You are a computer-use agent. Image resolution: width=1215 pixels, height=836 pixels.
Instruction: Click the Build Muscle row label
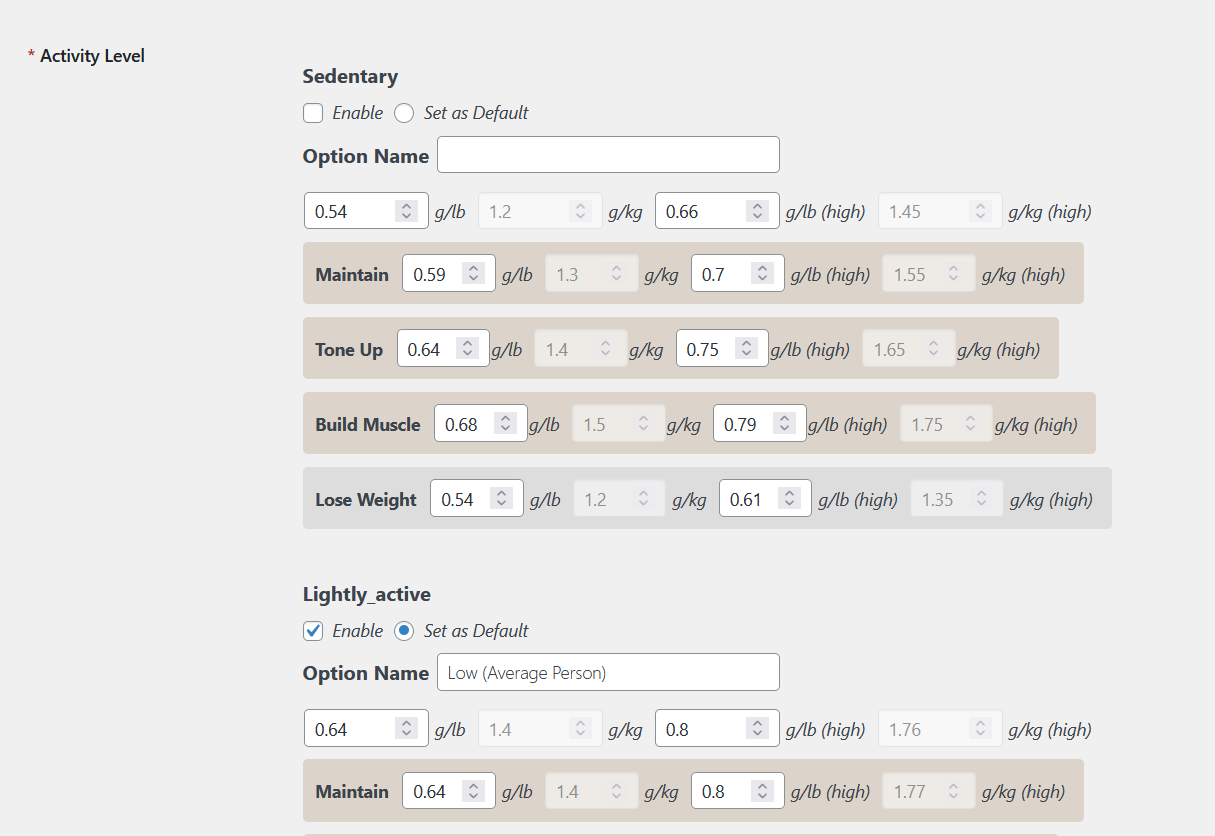click(x=368, y=424)
